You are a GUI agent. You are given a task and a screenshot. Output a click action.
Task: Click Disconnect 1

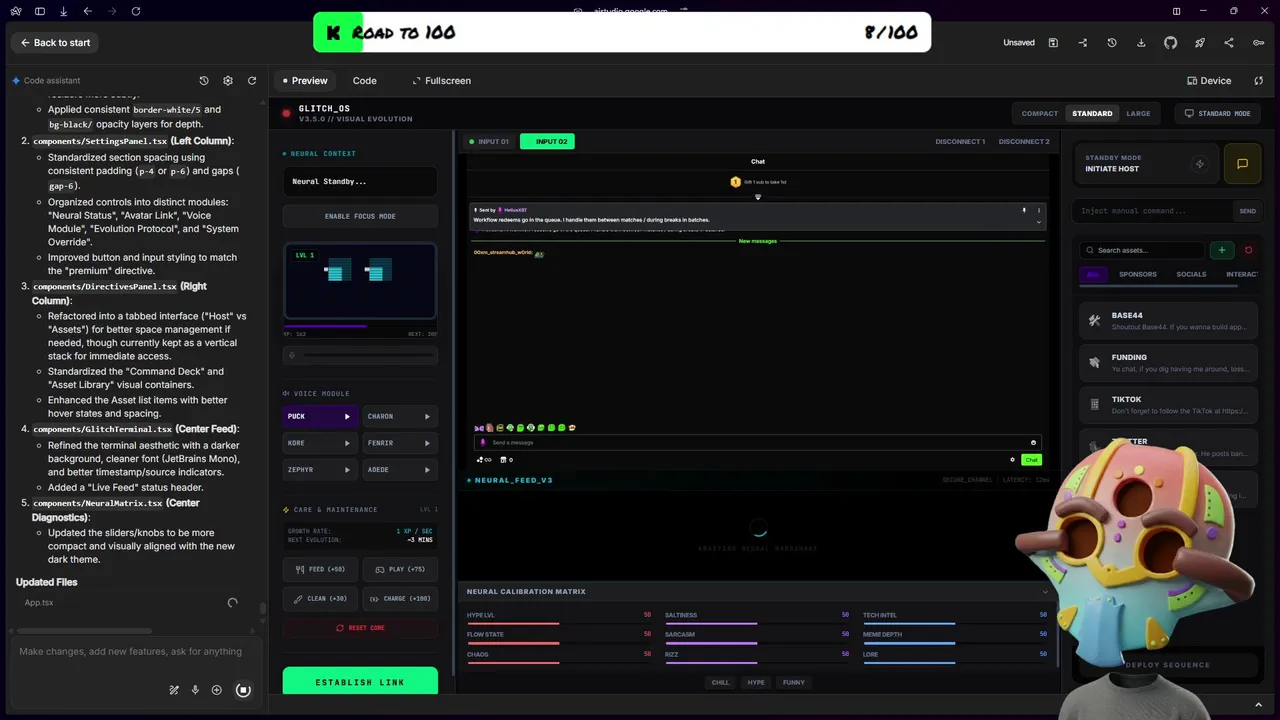[x=960, y=142]
